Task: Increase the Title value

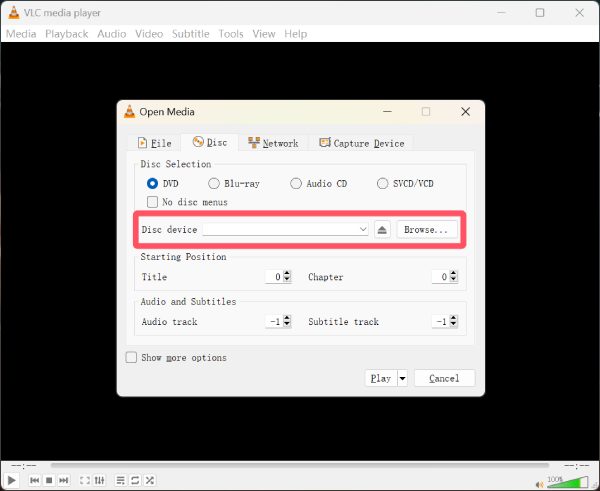Action: click(287, 273)
